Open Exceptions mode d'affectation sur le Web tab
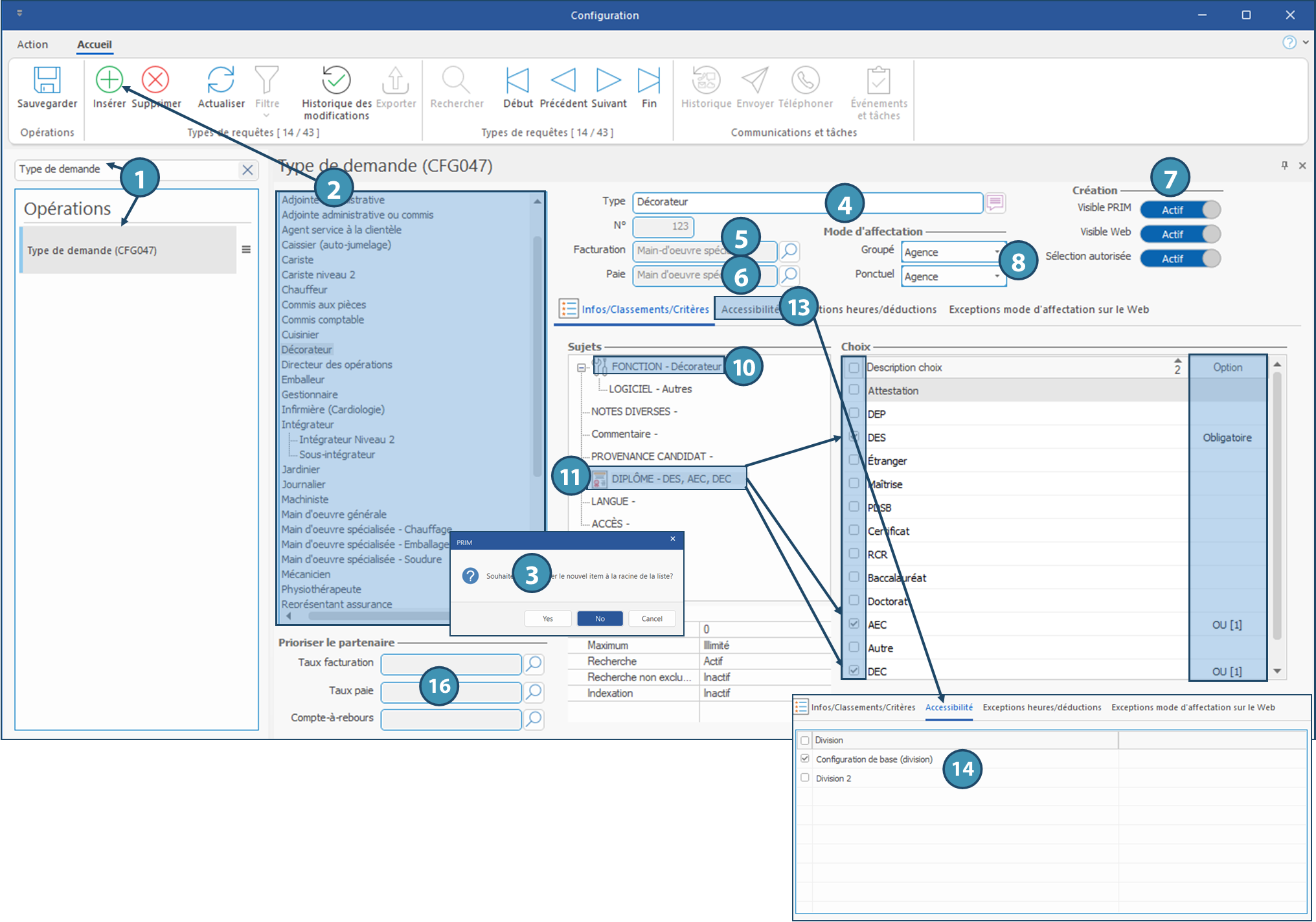Image resolution: width=1316 pixels, height=922 pixels. pos(1049,309)
